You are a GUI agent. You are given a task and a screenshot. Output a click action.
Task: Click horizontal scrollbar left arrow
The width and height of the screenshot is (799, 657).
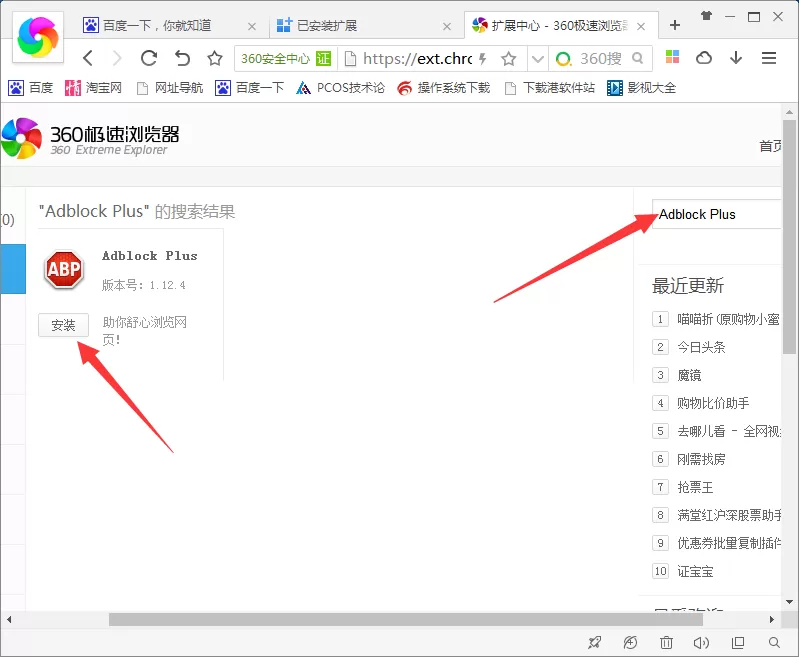pos(9,619)
